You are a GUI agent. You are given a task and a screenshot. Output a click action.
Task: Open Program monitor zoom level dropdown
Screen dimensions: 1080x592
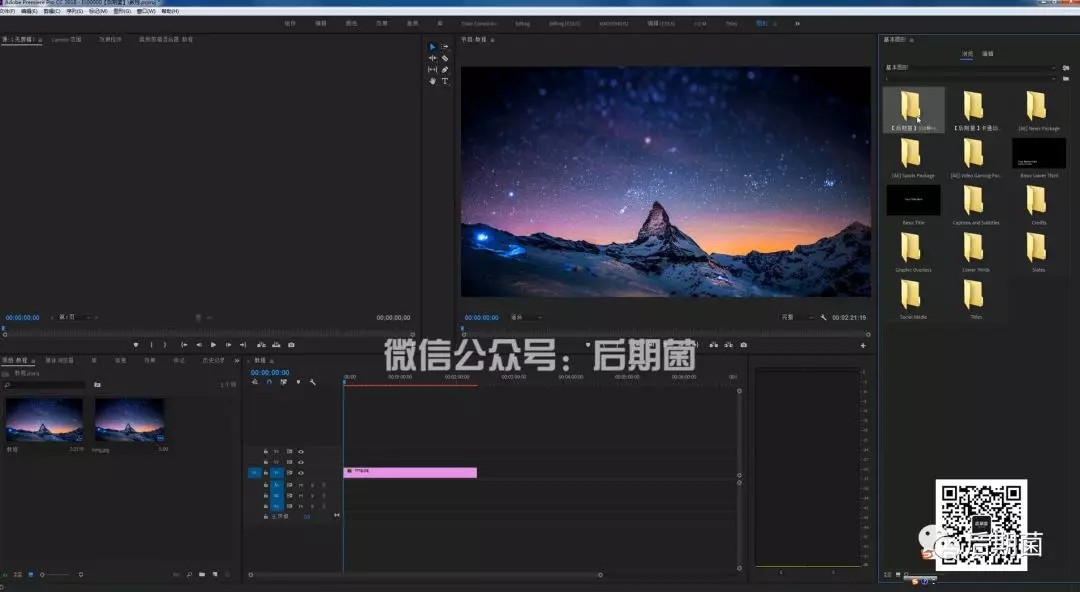click(524, 318)
